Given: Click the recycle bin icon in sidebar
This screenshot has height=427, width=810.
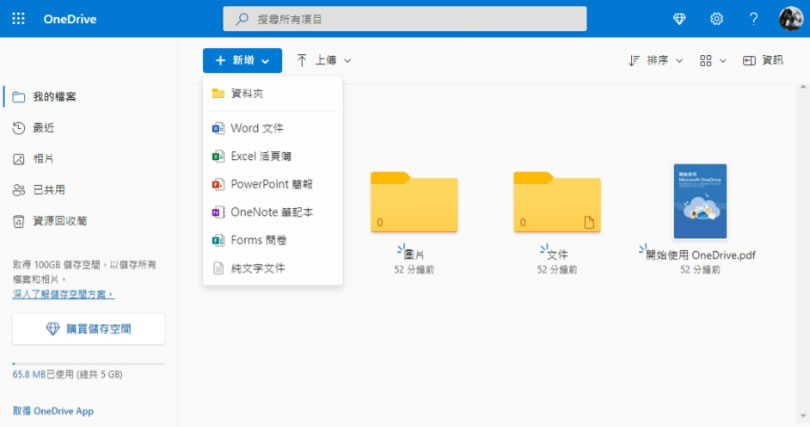Looking at the screenshot, I should [x=19, y=222].
